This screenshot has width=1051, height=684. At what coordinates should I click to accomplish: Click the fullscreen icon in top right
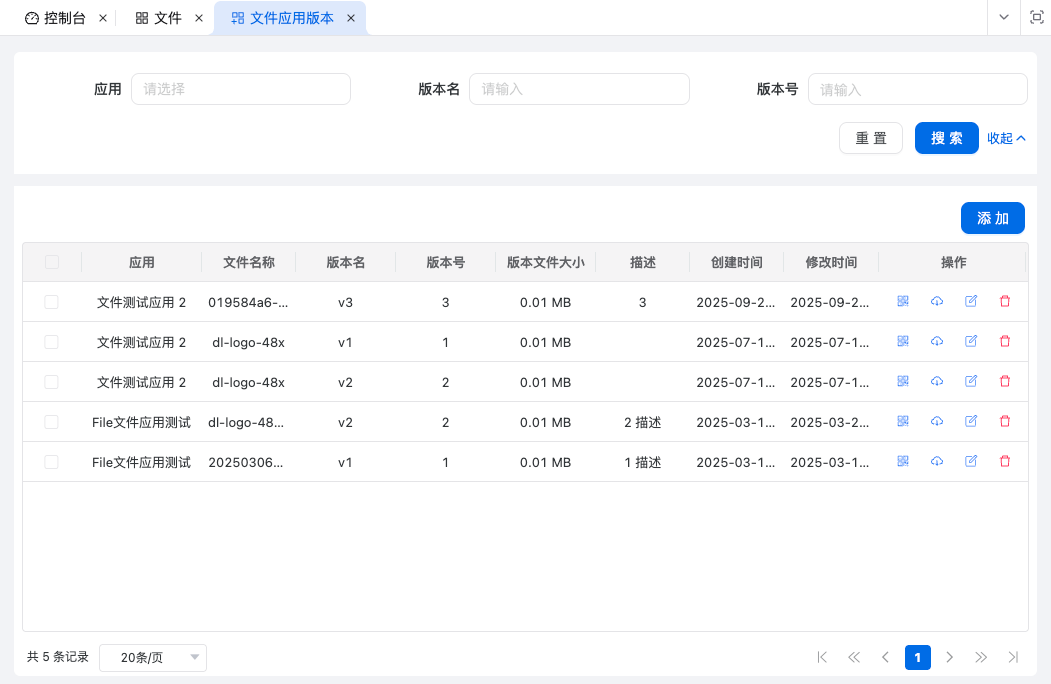1037,17
